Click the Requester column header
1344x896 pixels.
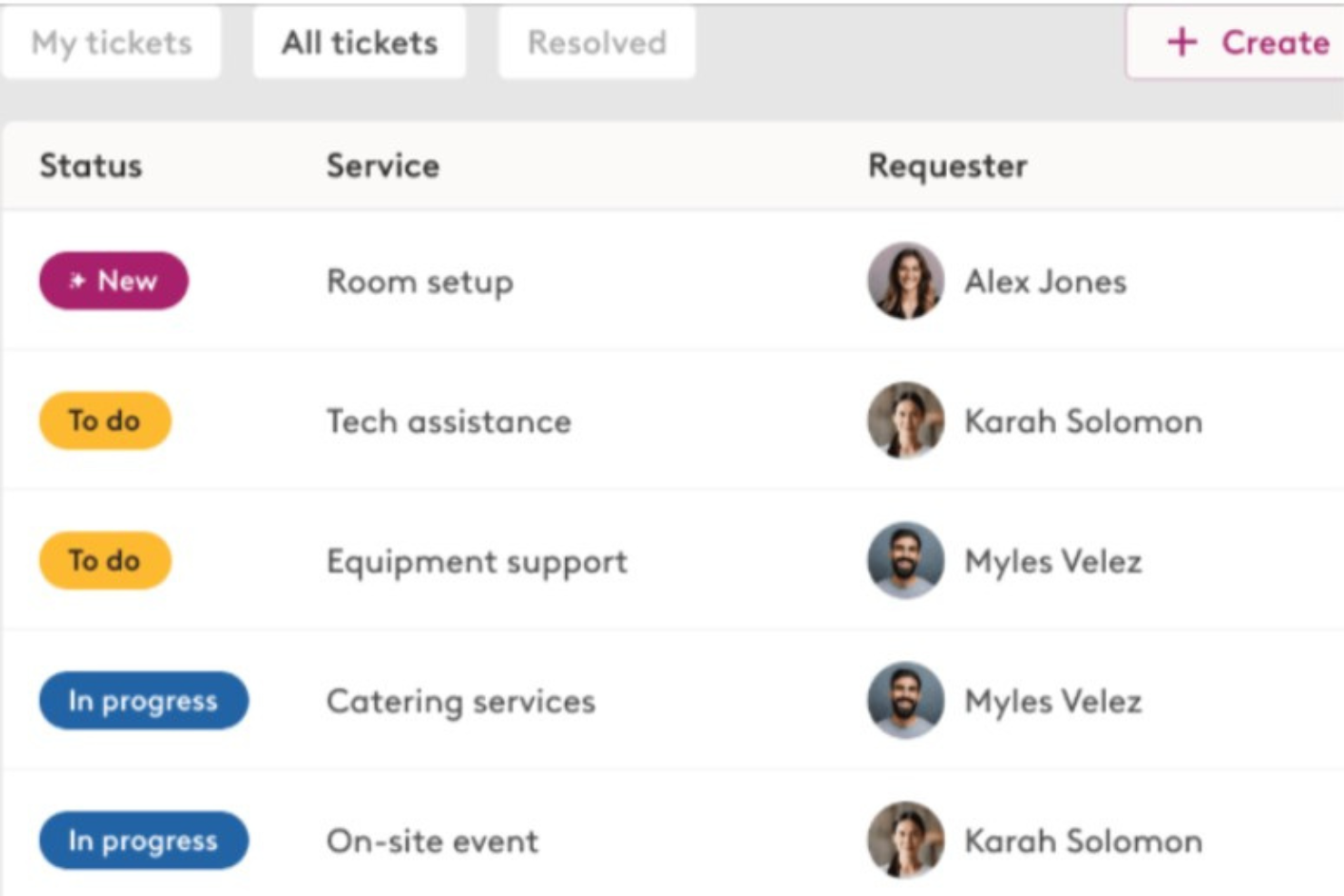947,166
